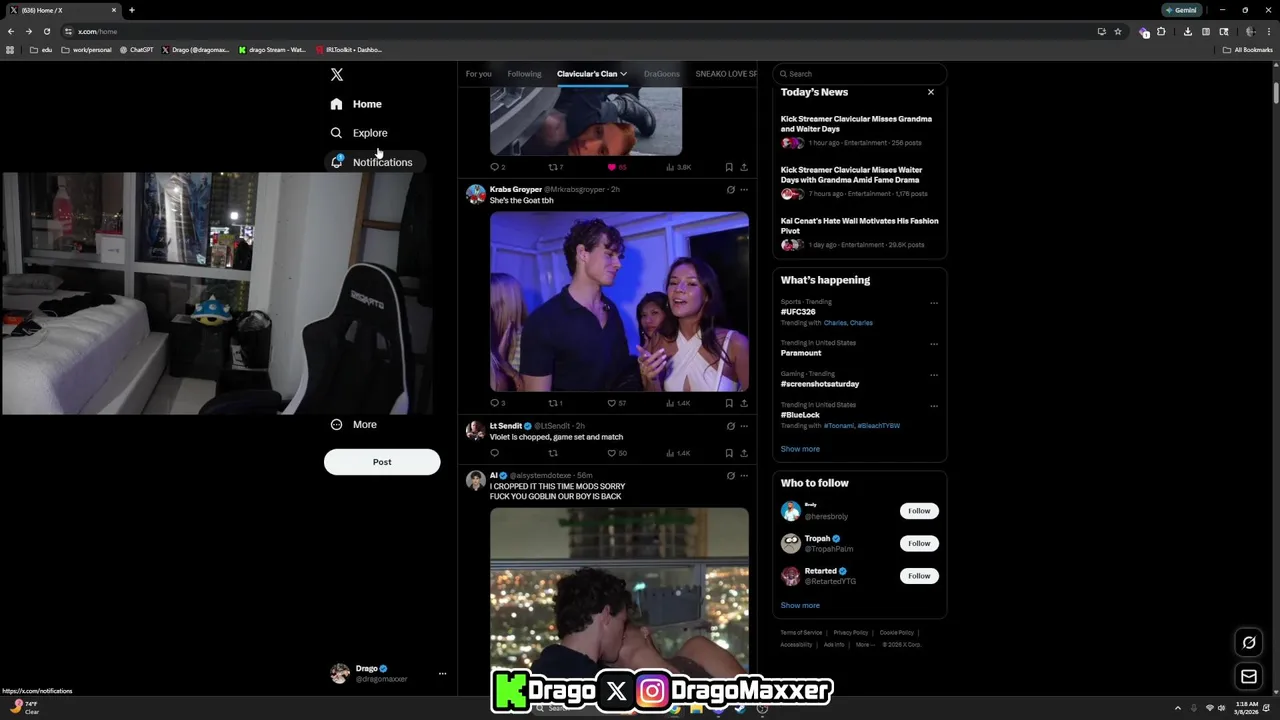Open All Bookmarks folder
Viewport: 1280px width, 720px height.
pyautogui.click(x=1247, y=49)
